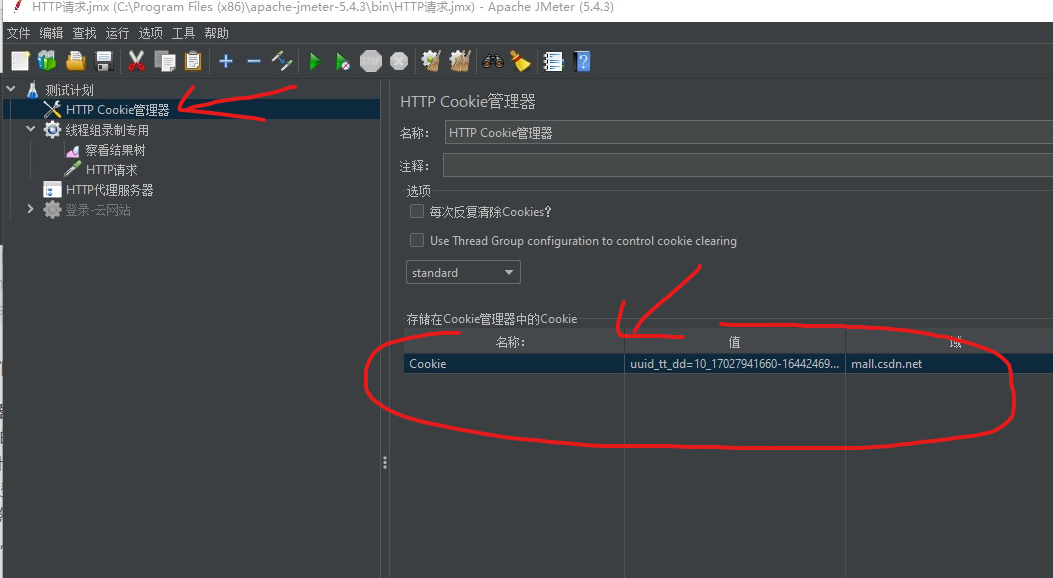Click the Stop test icon
This screenshot has width=1053, height=578.
click(370, 61)
